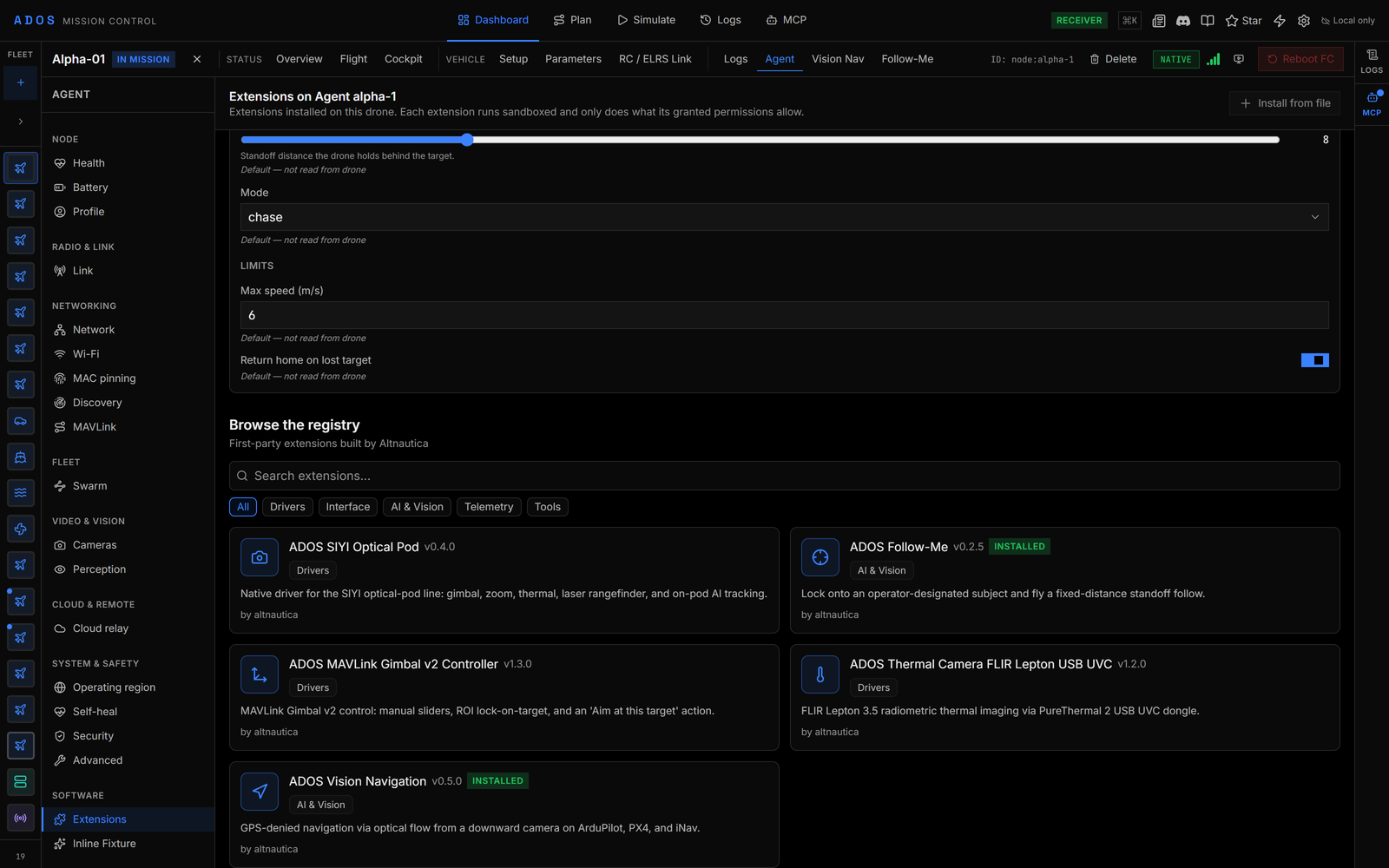Open the RC / ELRS Link tab
Viewport: 1389px width, 868px height.
point(655,59)
